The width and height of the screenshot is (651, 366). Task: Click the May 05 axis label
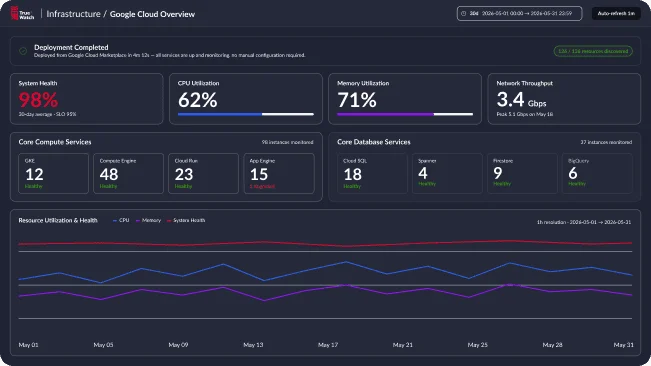point(103,345)
